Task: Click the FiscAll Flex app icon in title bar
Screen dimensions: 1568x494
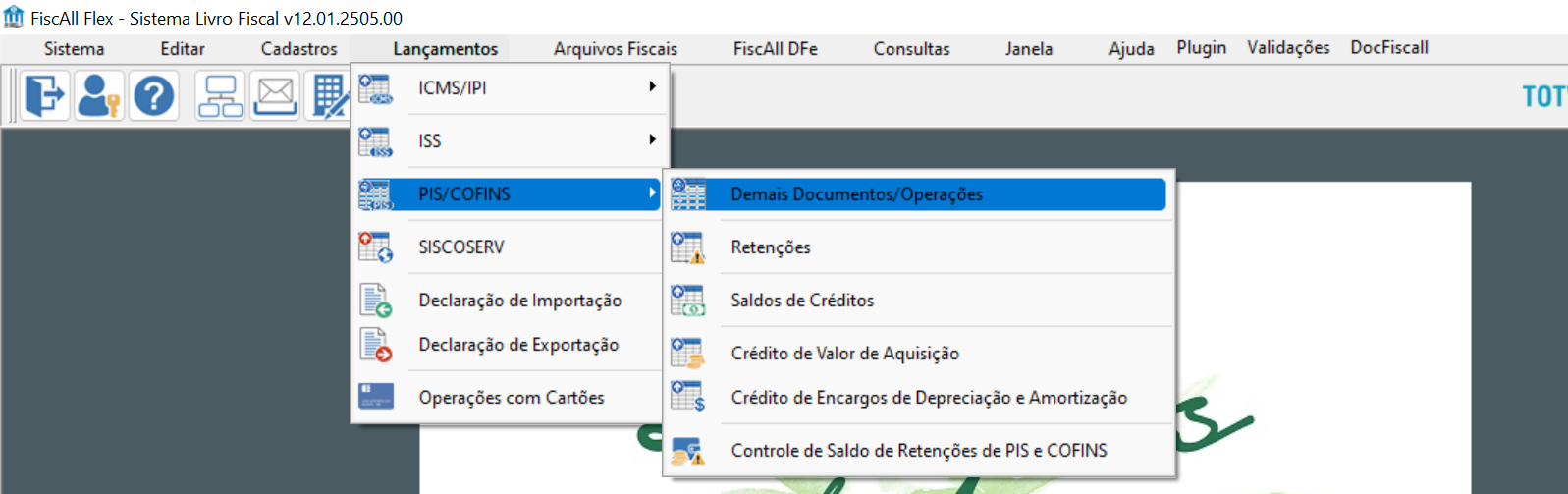Action: point(14,17)
